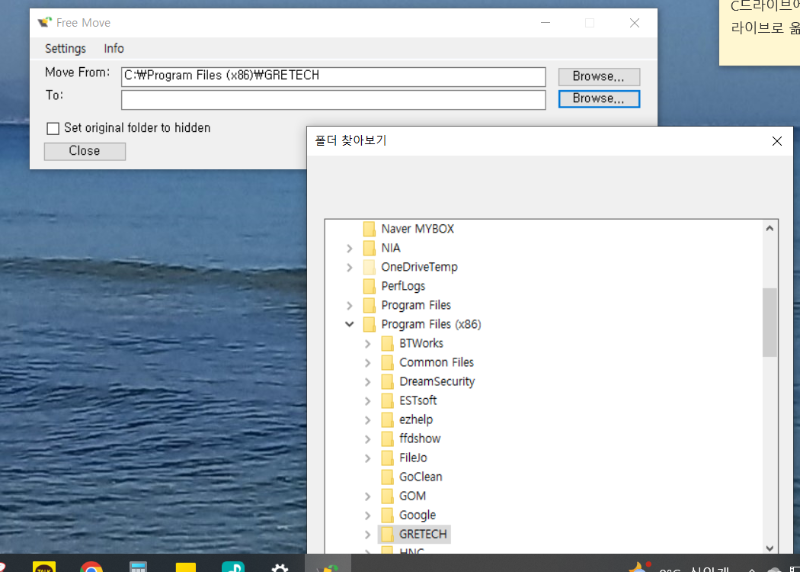Select the GRETECH folder
Screen dimensions: 800x572
[x=423, y=534]
